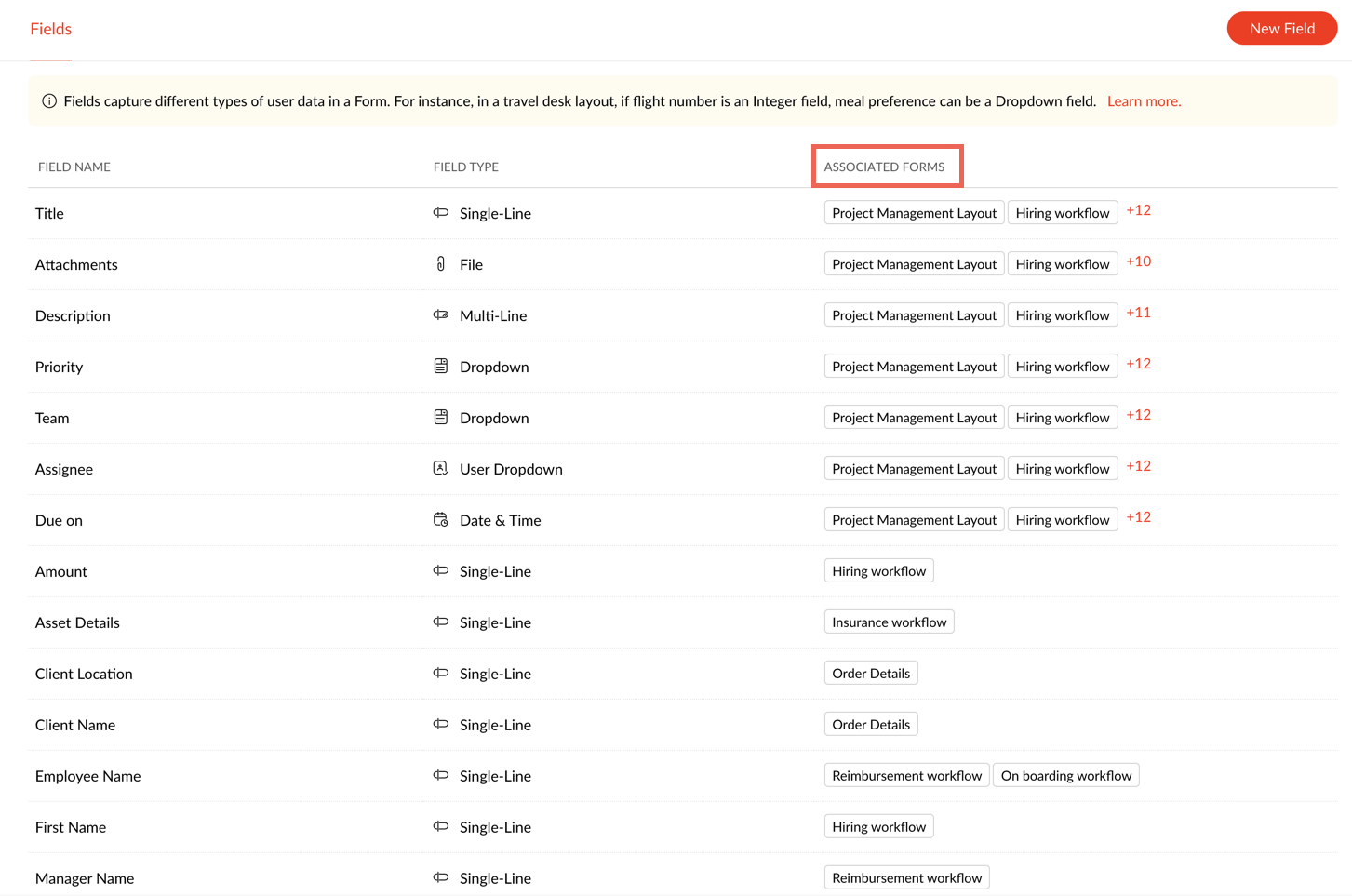Click the Multi-Line icon for Description
1352x896 pixels.
[x=441, y=315]
